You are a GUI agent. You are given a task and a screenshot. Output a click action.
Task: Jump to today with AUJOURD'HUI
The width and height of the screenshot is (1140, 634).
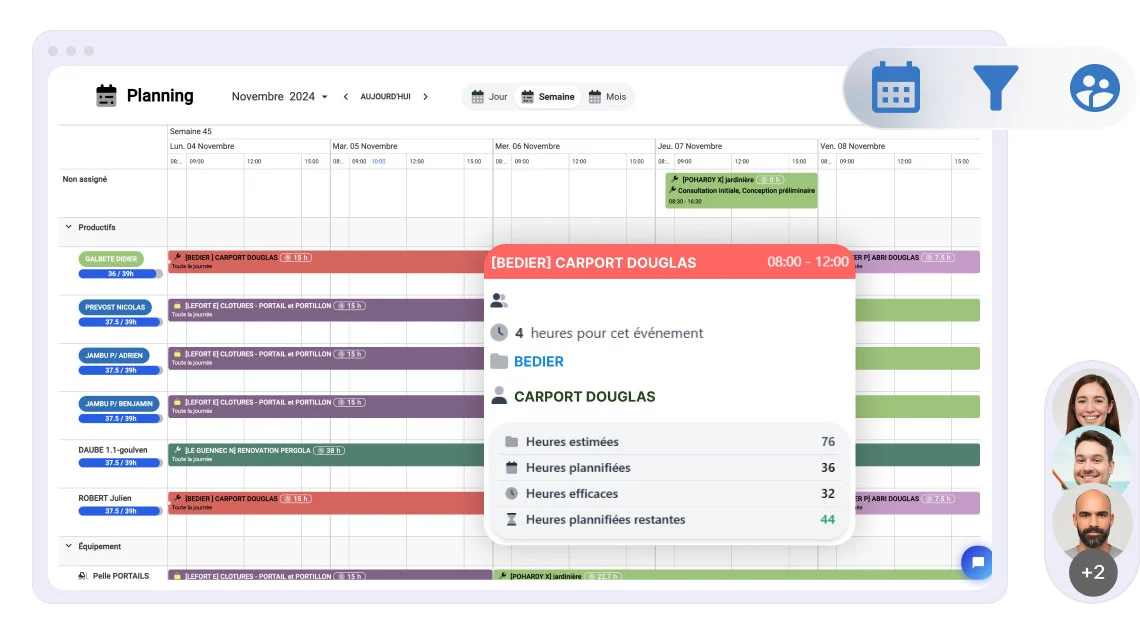pos(385,97)
